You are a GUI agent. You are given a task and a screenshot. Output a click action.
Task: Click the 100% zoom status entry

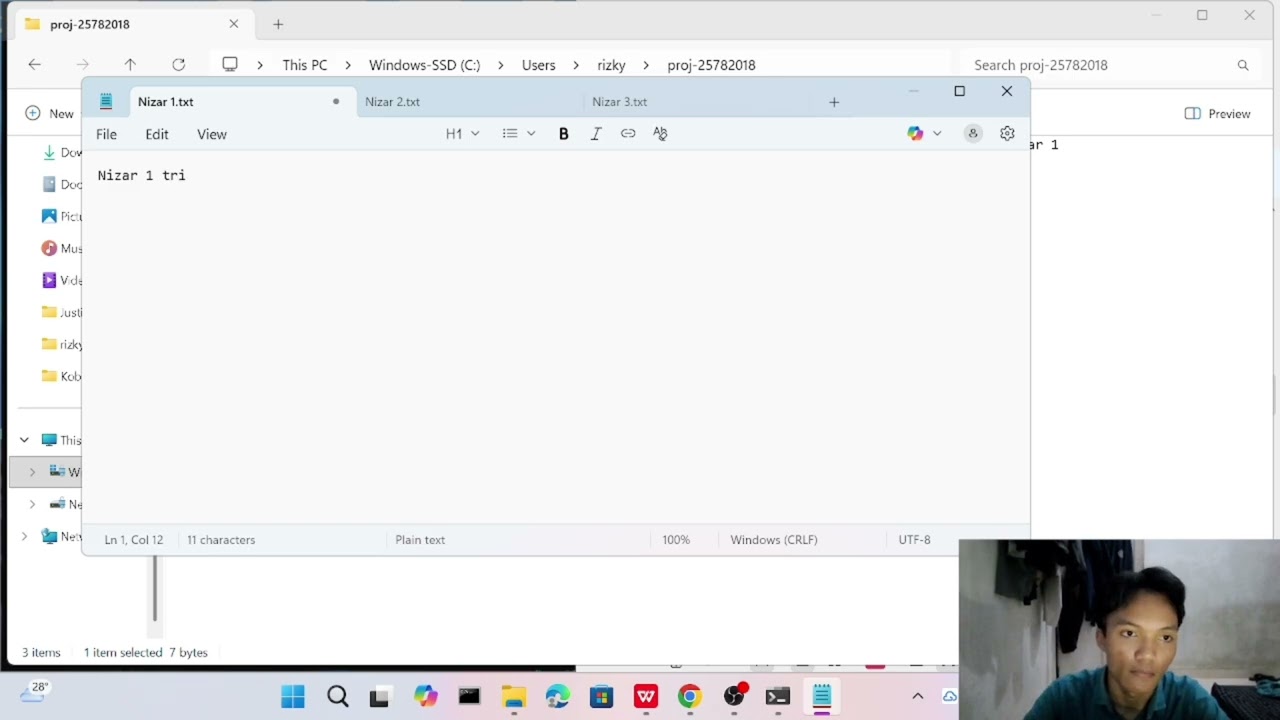(676, 540)
